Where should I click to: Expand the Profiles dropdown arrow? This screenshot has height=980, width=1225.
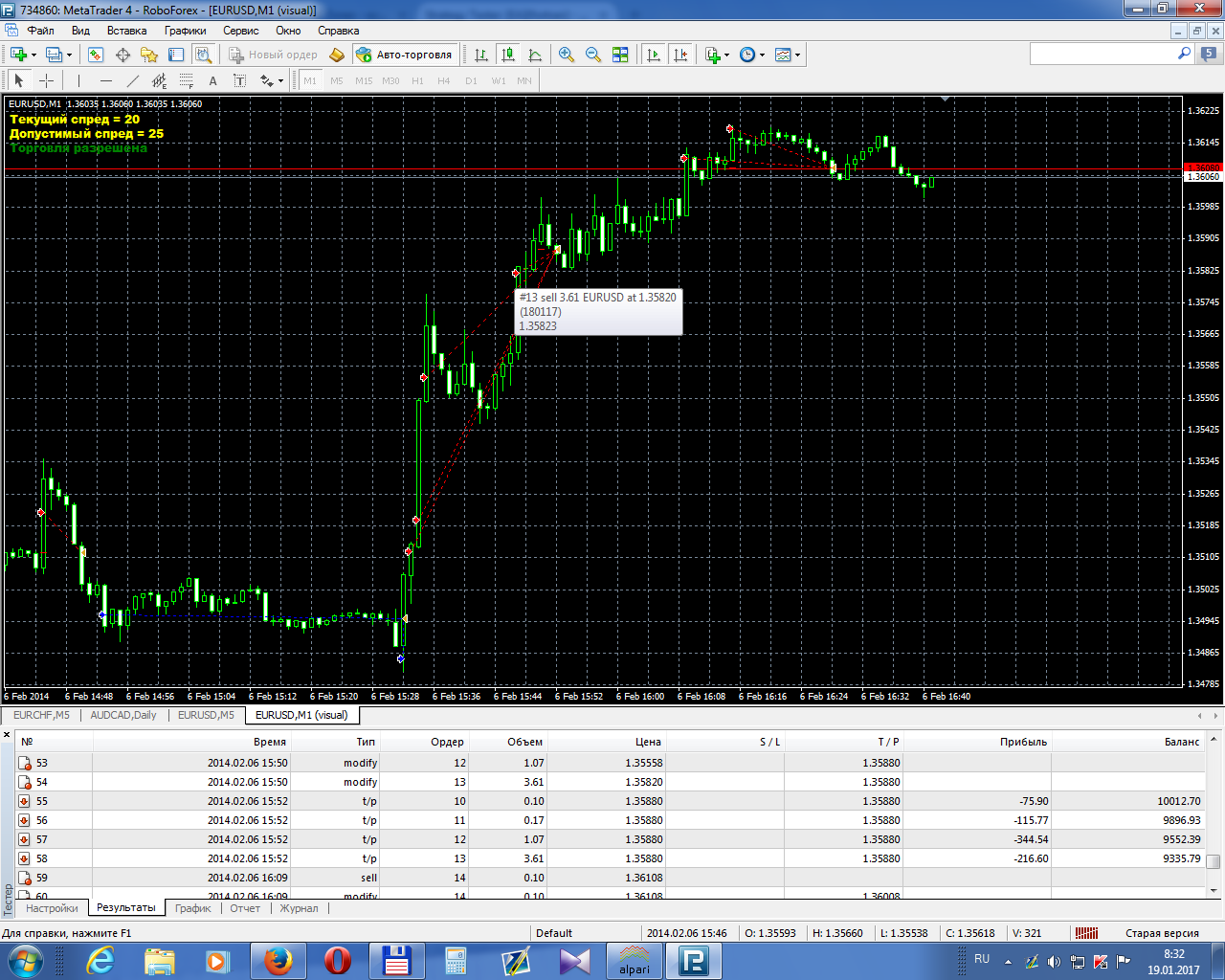[69, 55]
